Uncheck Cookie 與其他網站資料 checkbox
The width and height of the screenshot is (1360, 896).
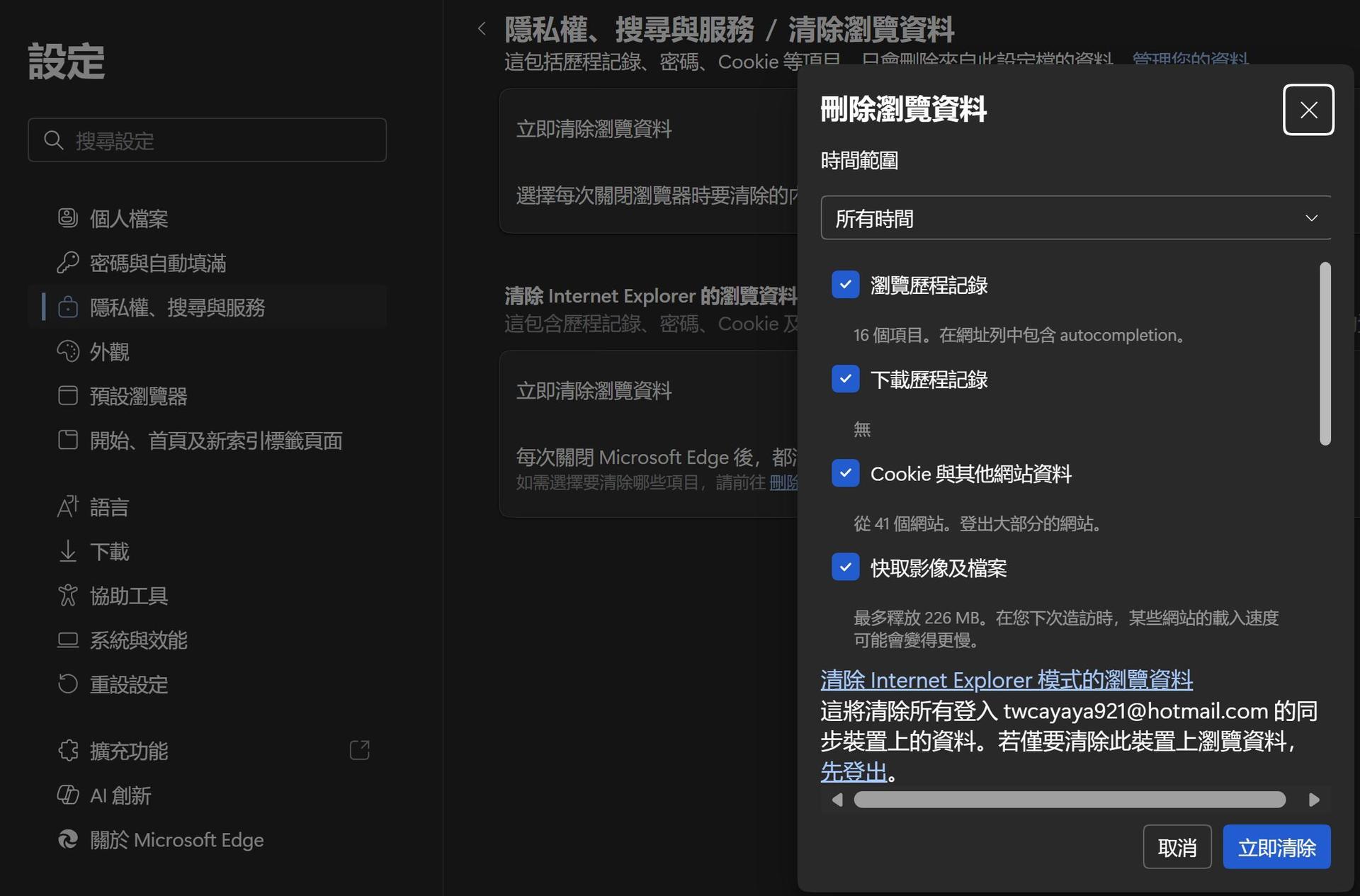point(845,473)
